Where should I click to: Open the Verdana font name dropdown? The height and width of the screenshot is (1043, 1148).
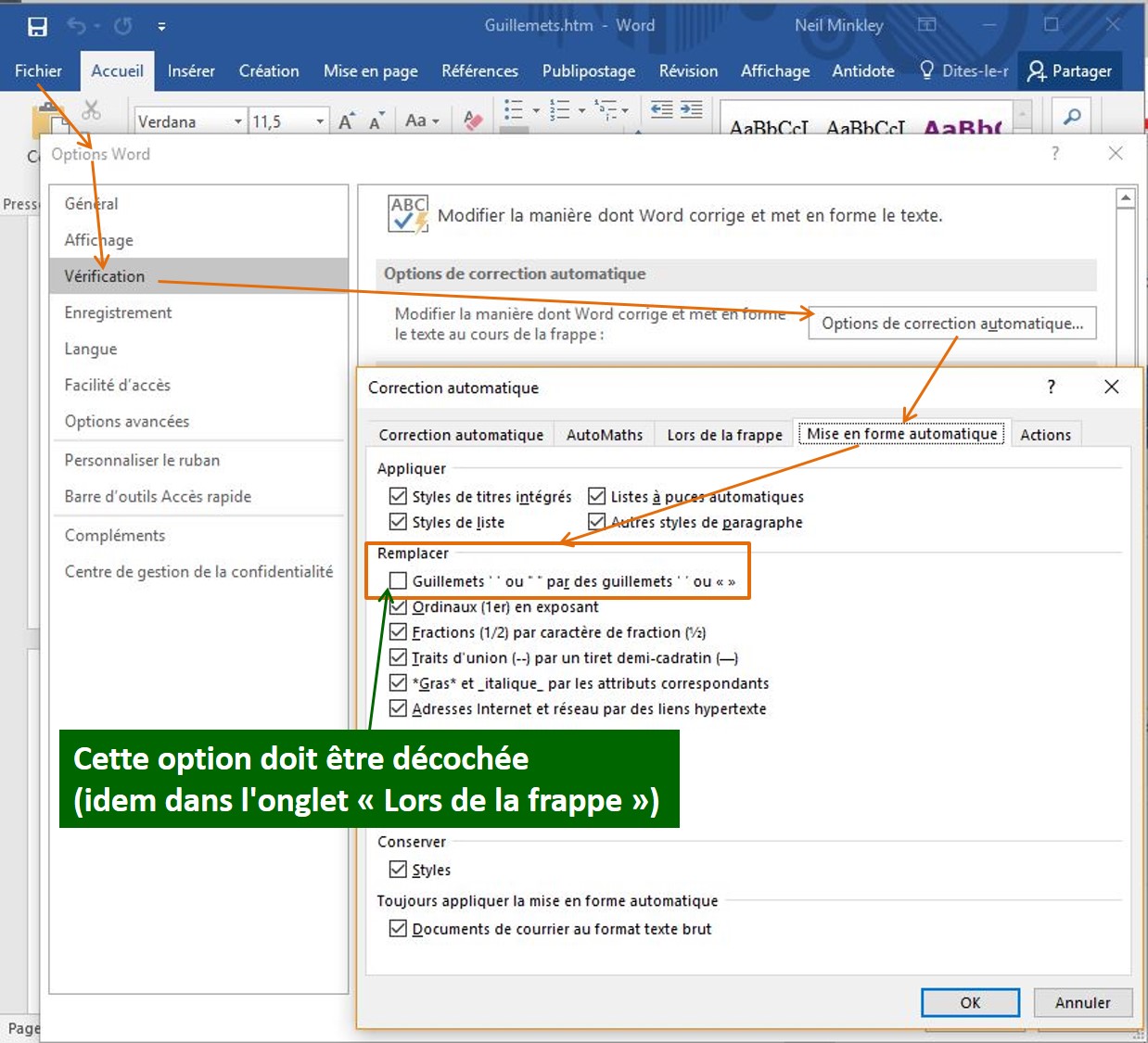click(237, 121)
